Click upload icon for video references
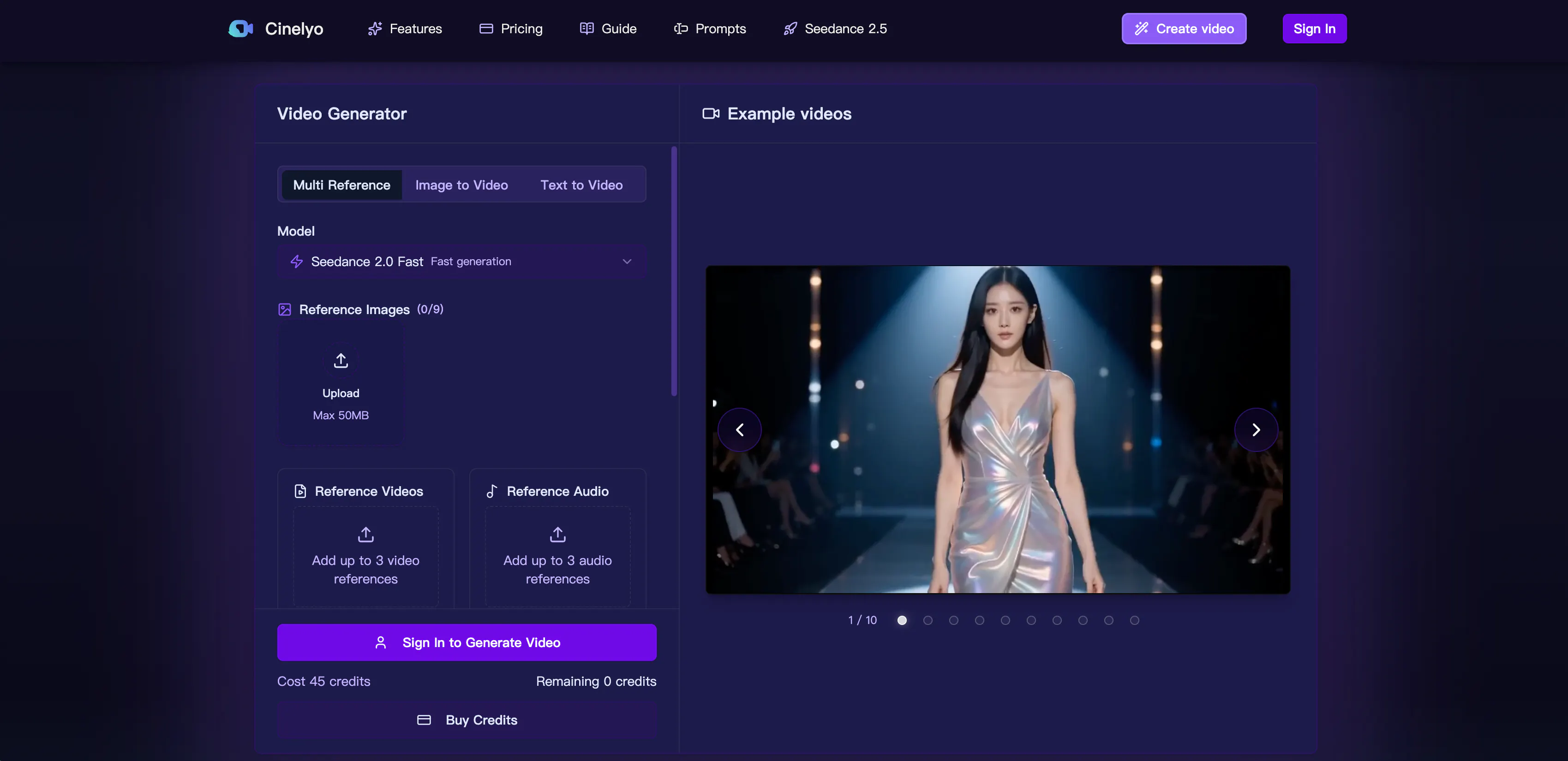 [x=366, y=535]
